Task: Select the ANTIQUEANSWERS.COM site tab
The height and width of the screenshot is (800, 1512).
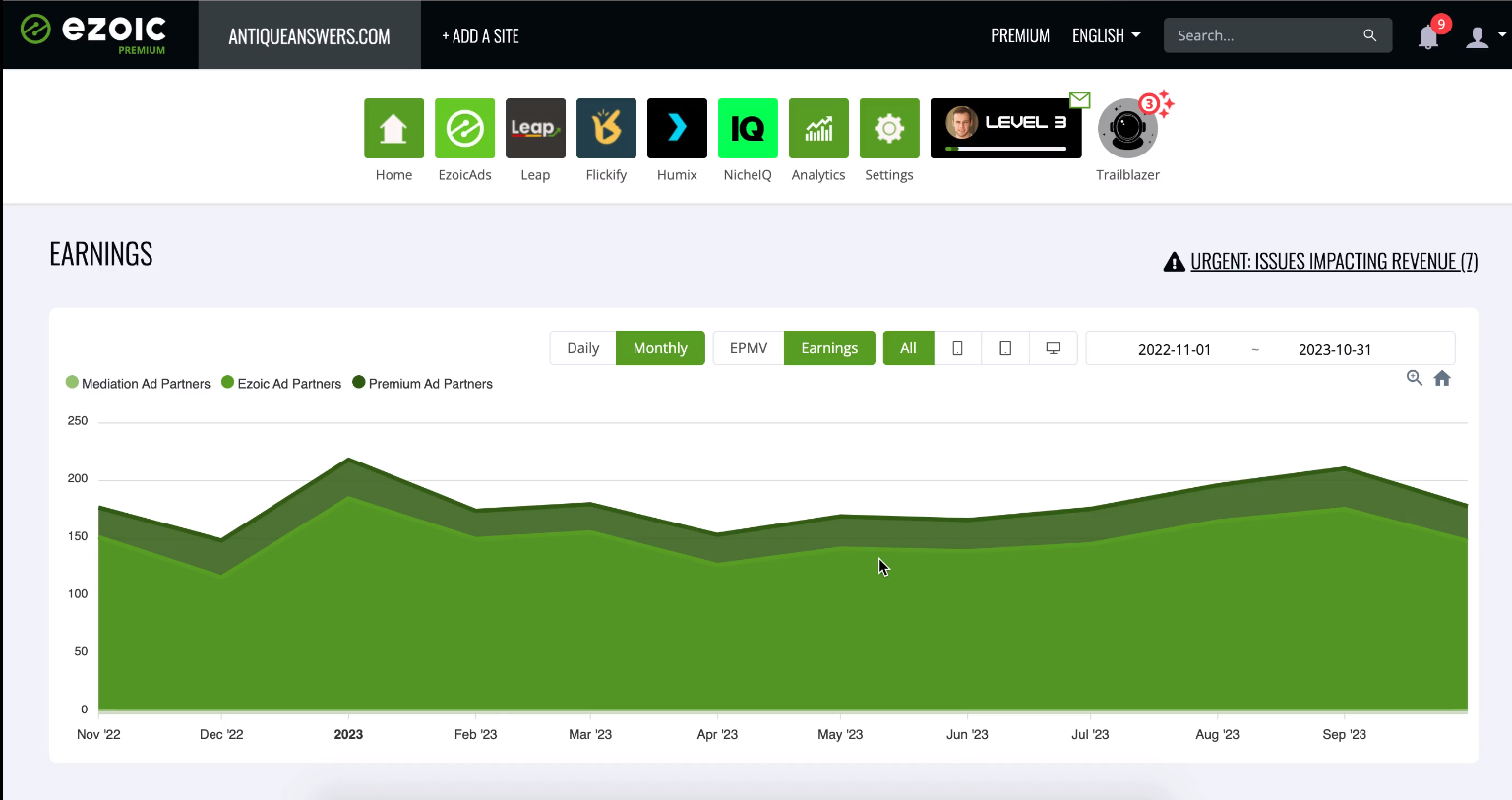Action: tap(310, 35)
